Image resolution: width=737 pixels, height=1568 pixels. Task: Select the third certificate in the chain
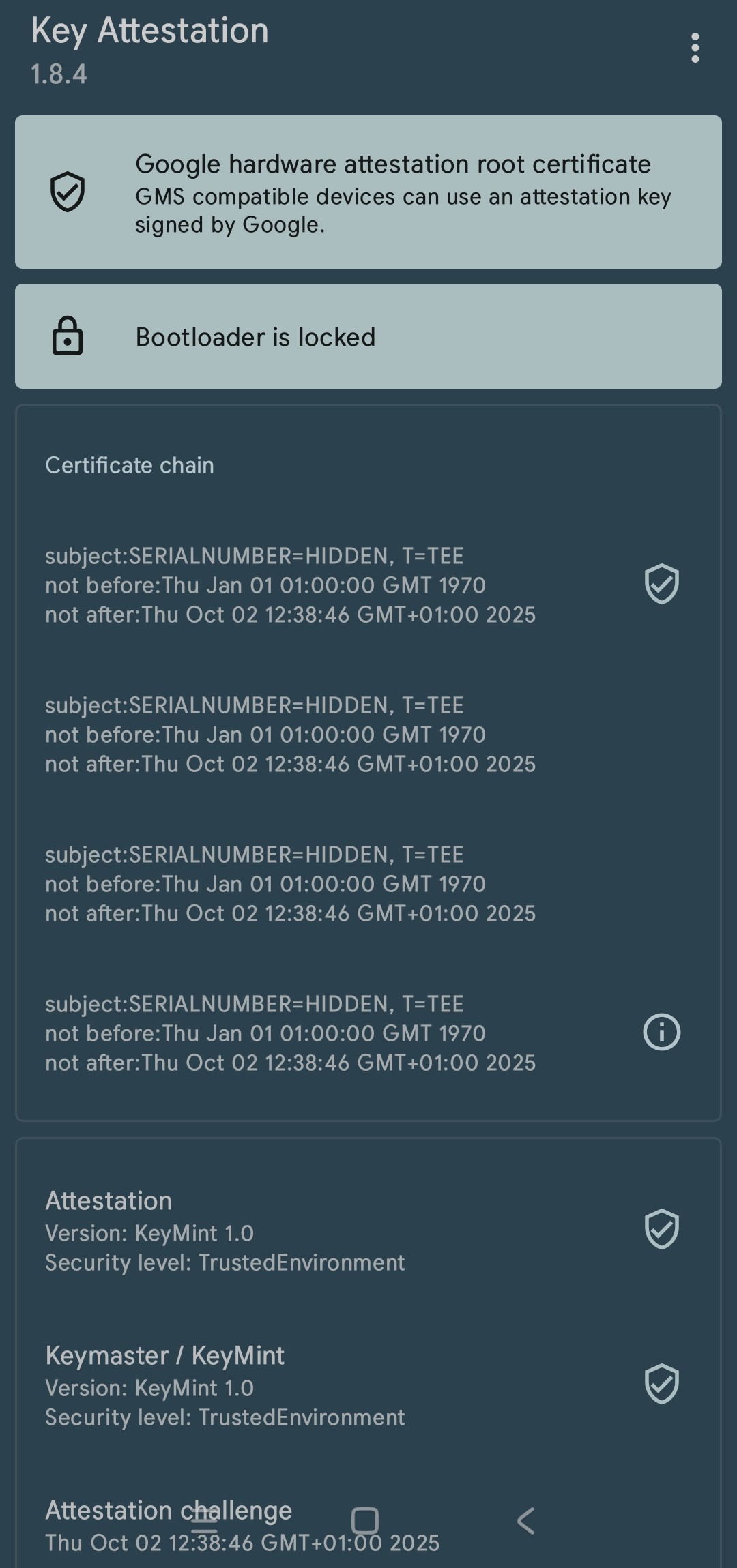pyautogui.click(x=290, y=884)
